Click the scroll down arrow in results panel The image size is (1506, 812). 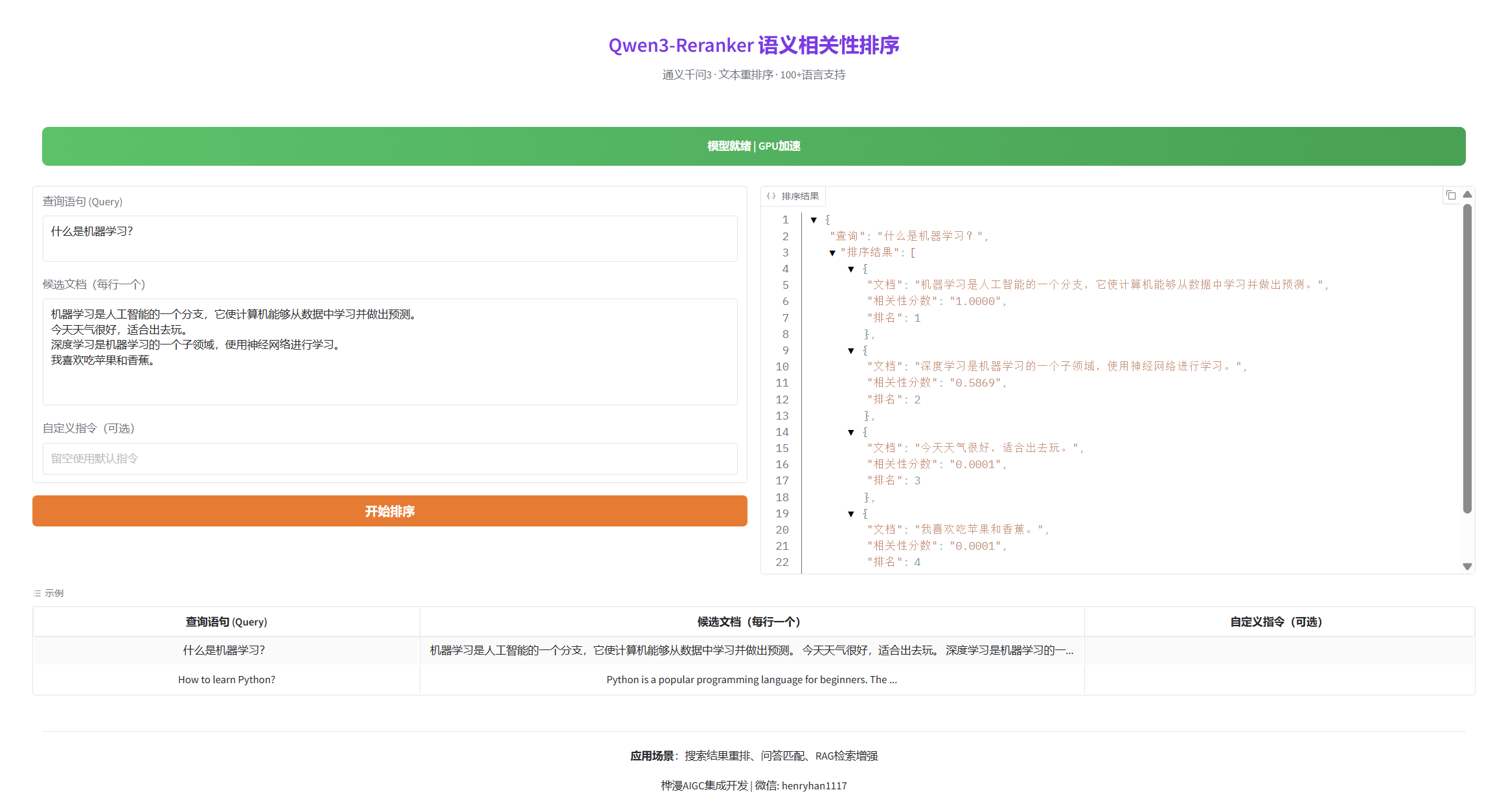tap(1468, 567)
